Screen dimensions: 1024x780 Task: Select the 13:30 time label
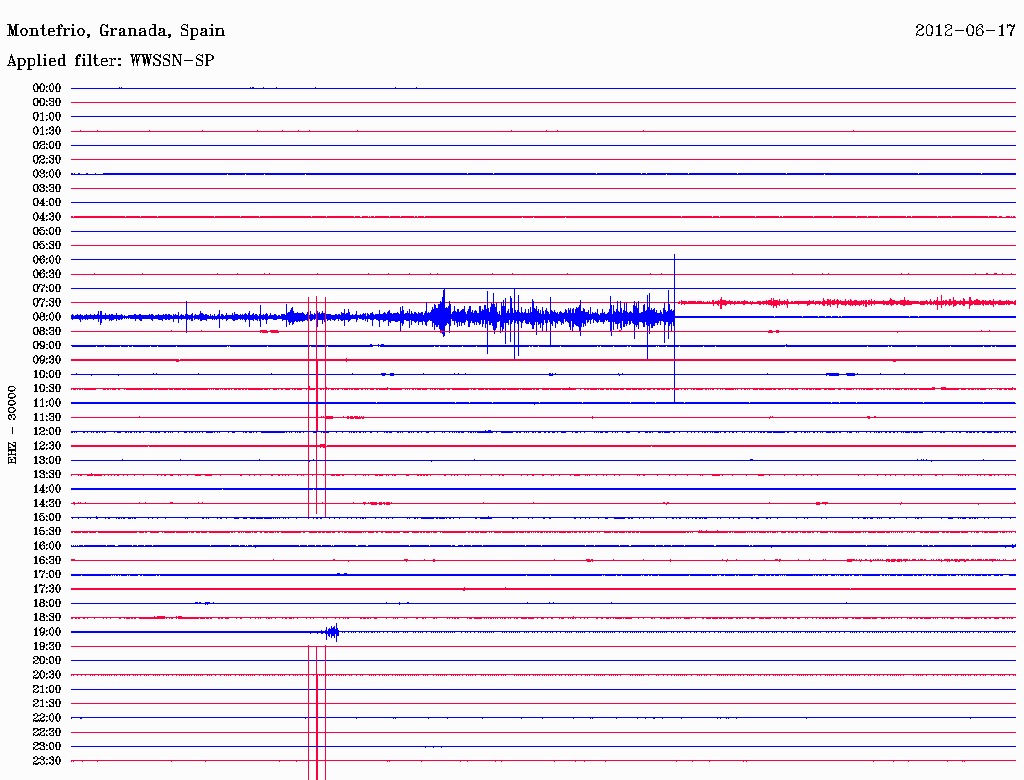[47, 475]
